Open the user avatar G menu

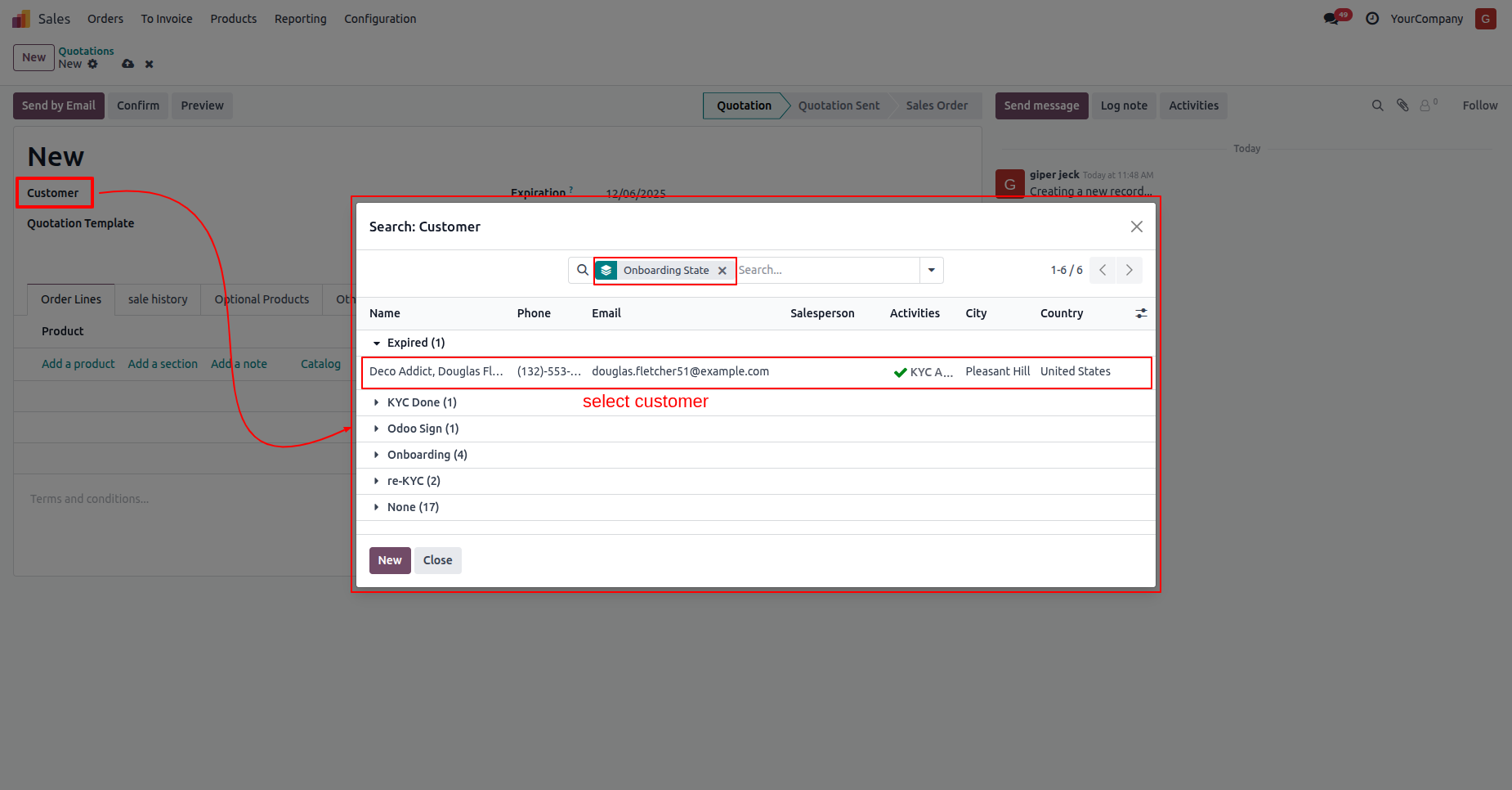pyautogui.click(x=1485, y=18)
